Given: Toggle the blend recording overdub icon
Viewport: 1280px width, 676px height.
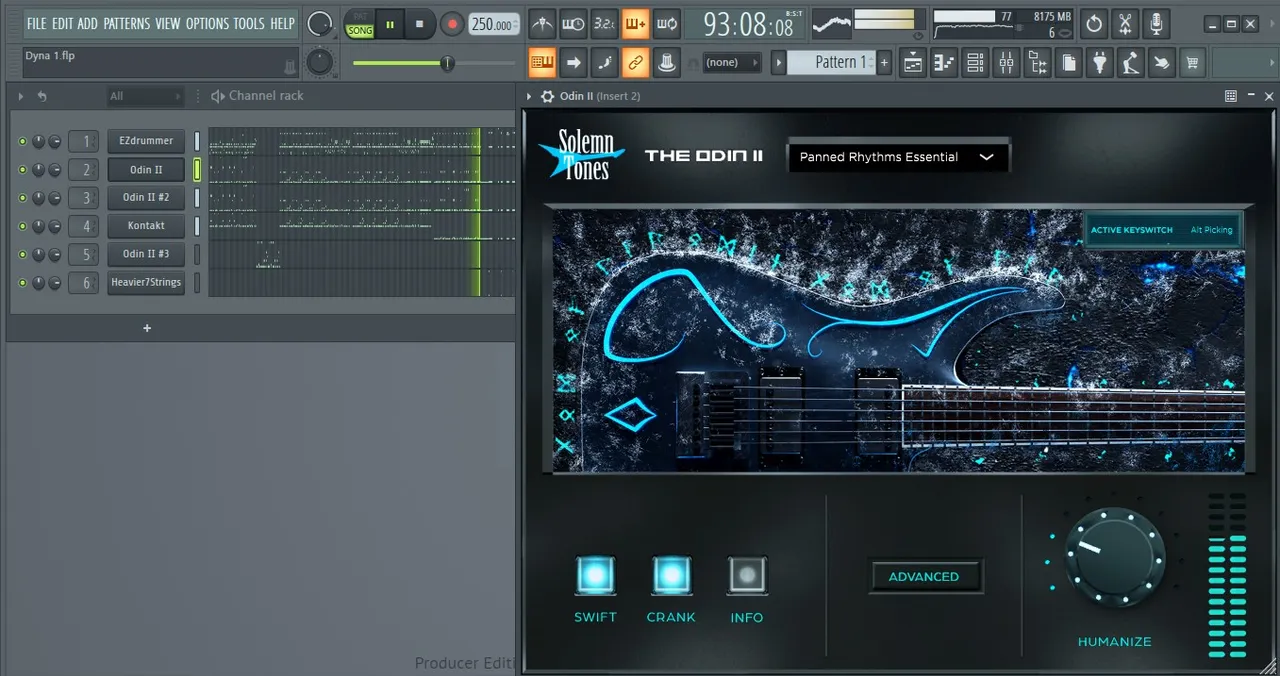Looking at the screenshot, I should tap(635, 23).
